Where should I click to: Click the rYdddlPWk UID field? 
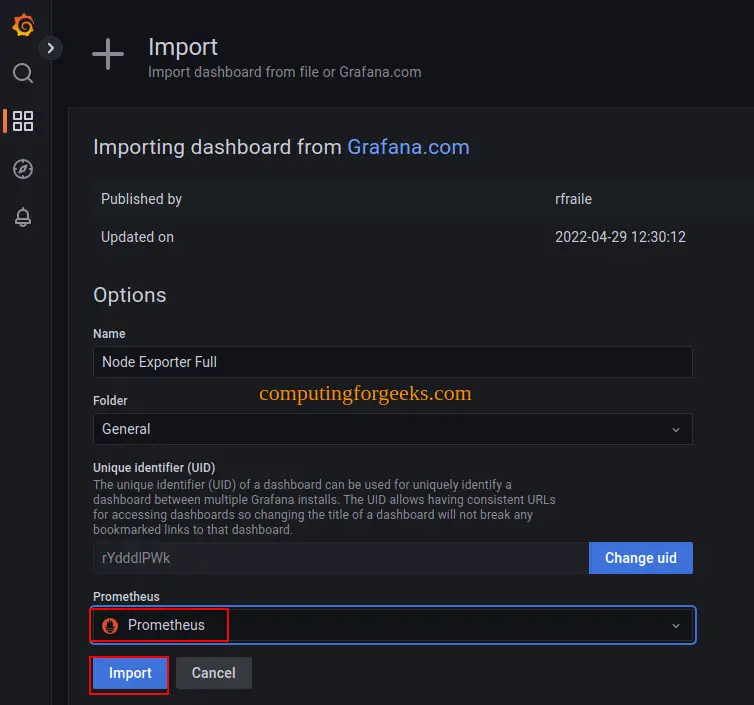[x=341, y=558]
